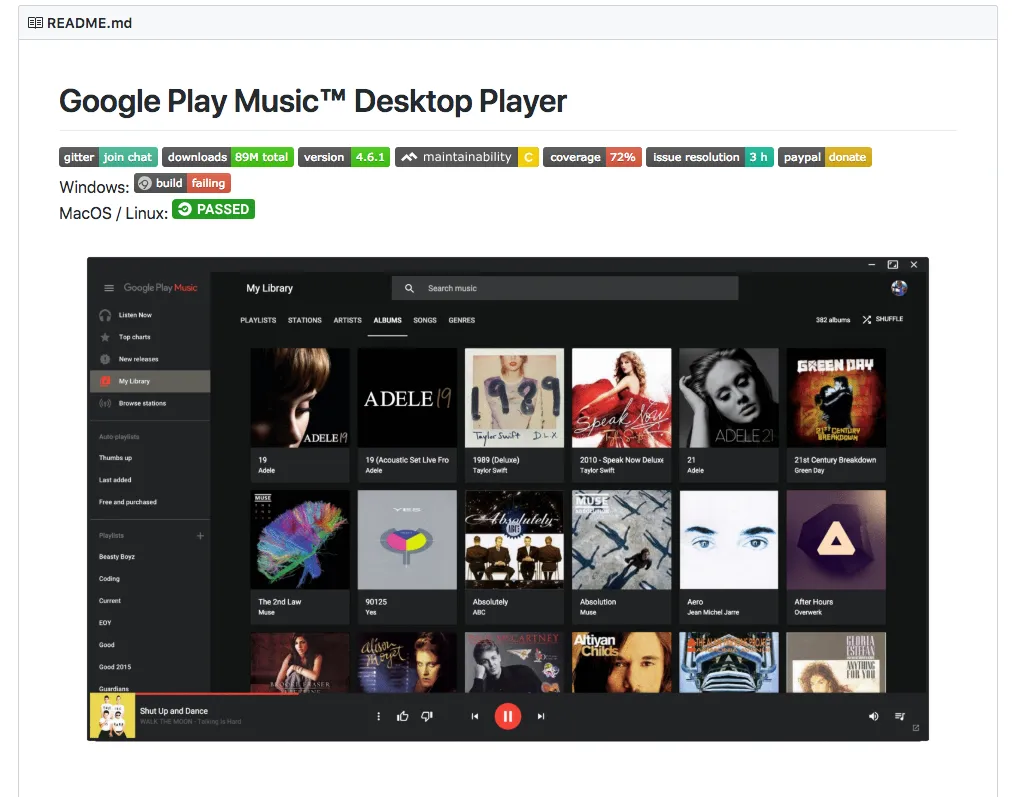Click the volume speaker icon

(x=873, y=716)
